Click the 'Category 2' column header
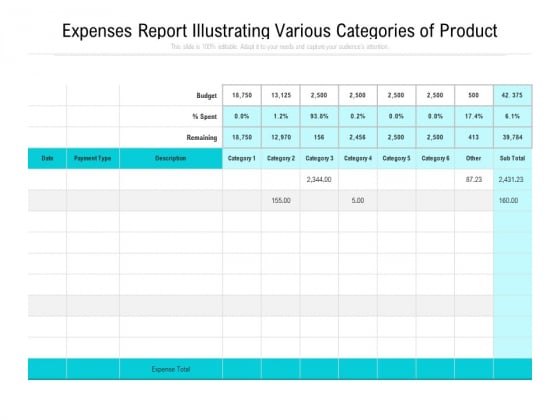 tap(281, 158)
